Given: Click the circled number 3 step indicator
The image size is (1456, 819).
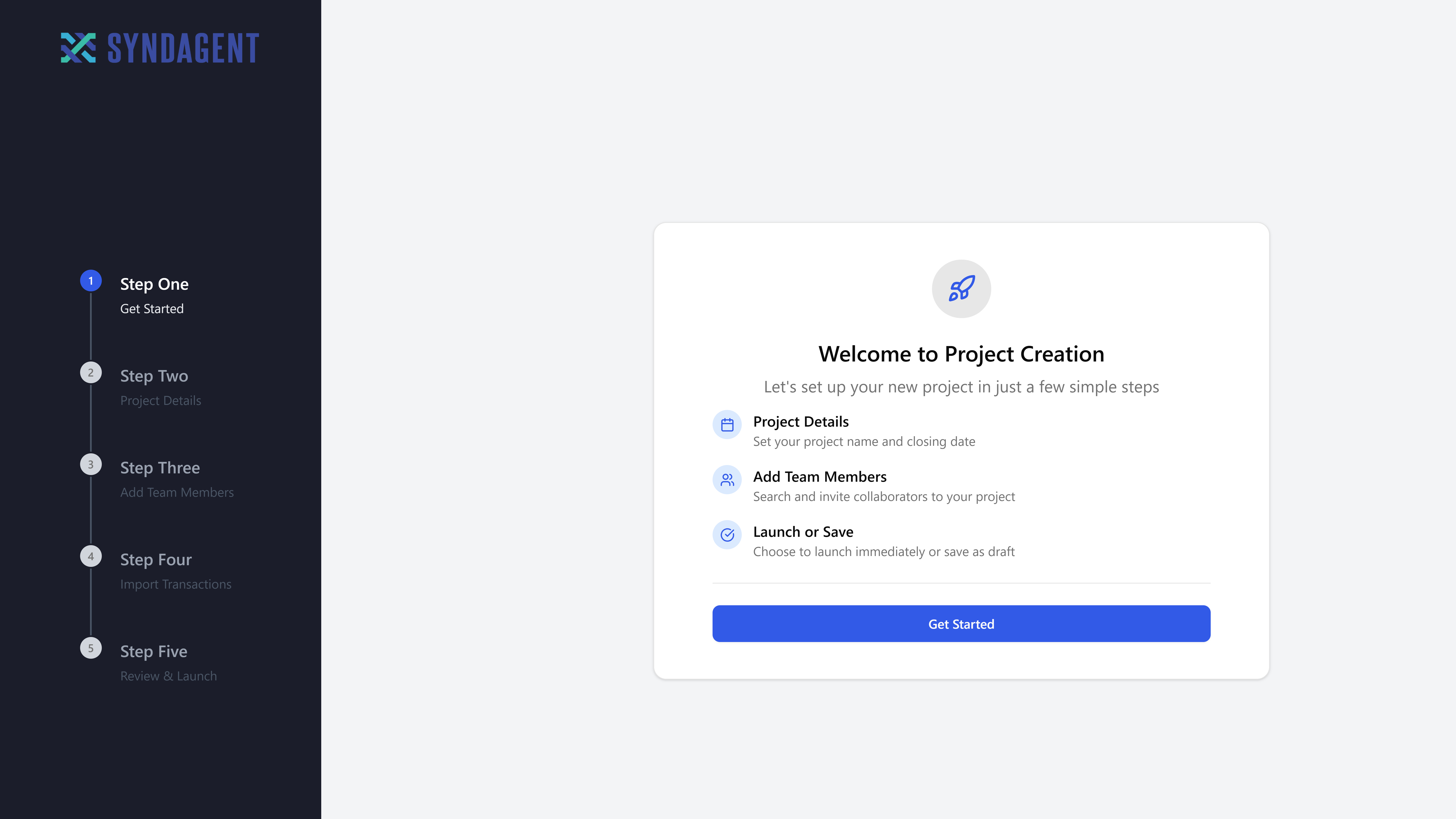Looking at the screenshot, I should point(91,464).
